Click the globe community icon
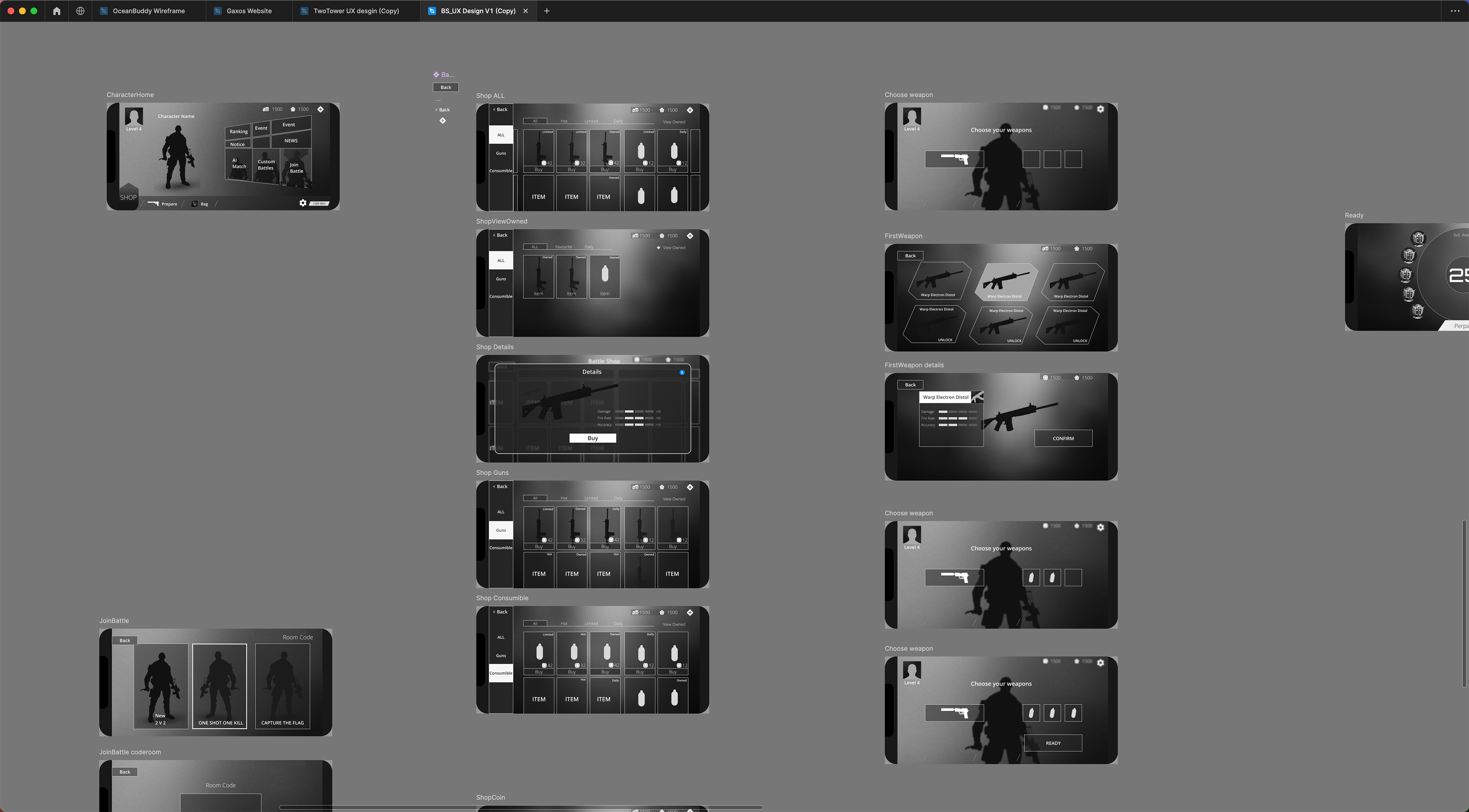 click(80, 11)
